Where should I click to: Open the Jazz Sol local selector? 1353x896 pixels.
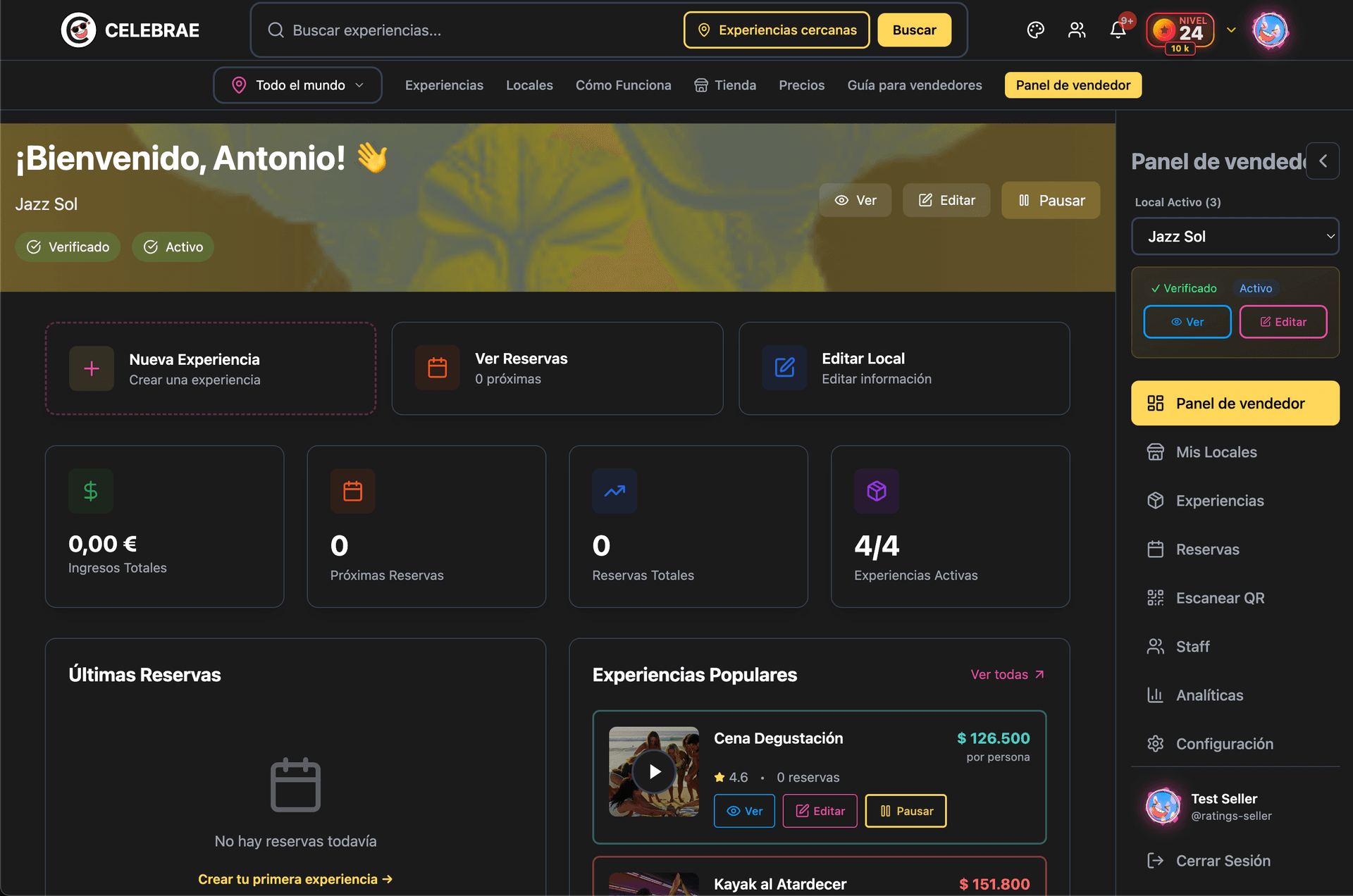(x=1235, y=237)
